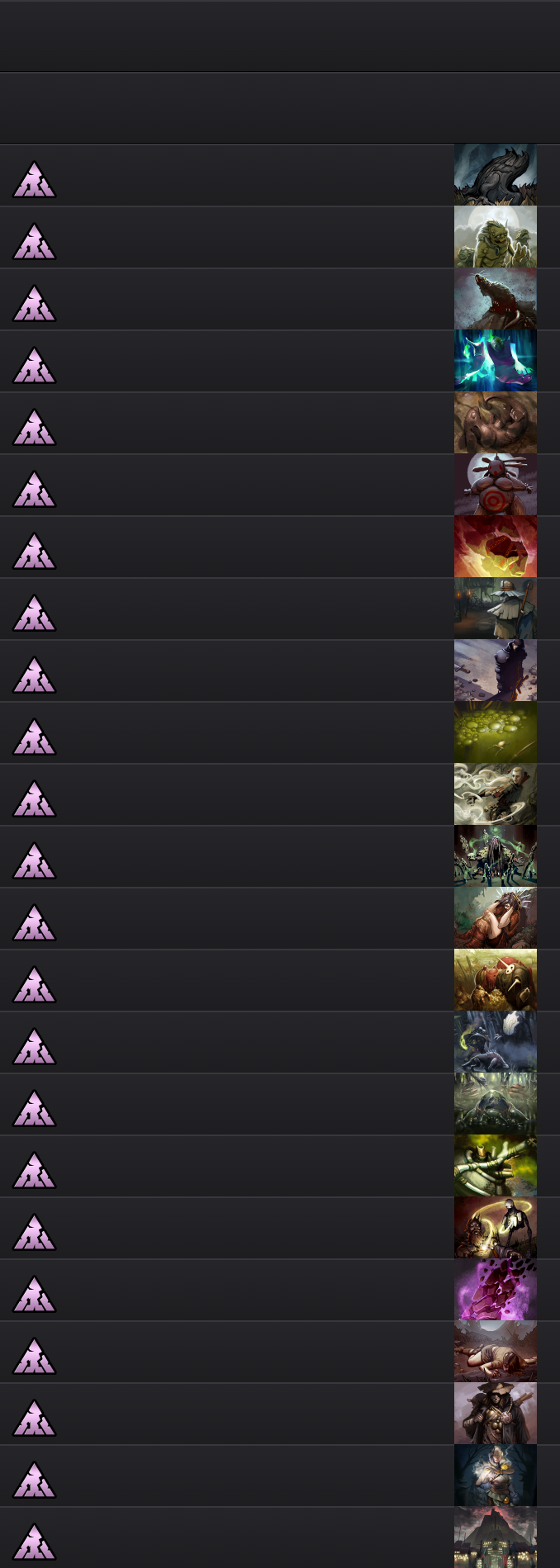
Task: Open the dark armored knight on battlefield thumbnail
Action: click(496, 670)
